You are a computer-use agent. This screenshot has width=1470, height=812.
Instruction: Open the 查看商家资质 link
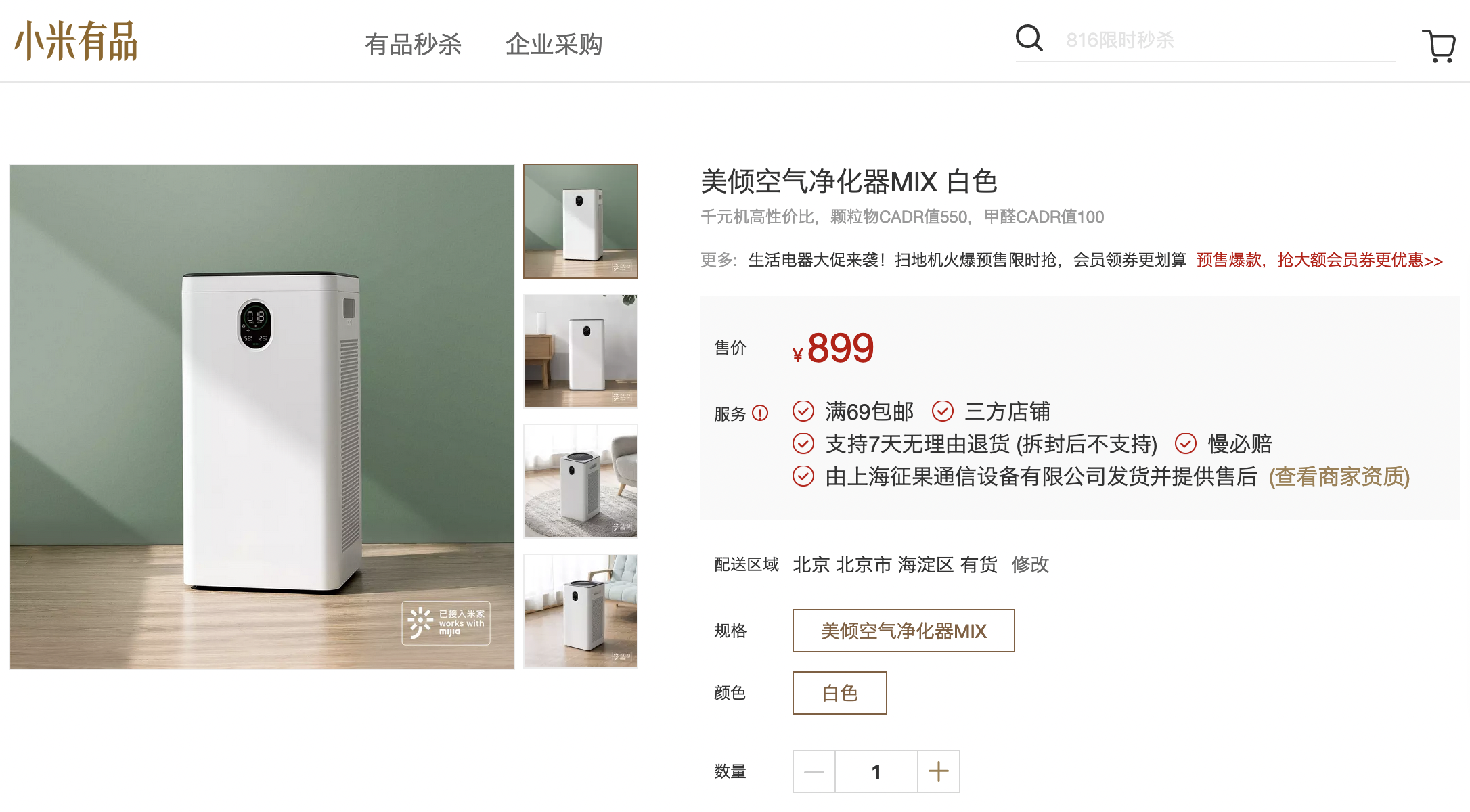tap(1339, 476)
